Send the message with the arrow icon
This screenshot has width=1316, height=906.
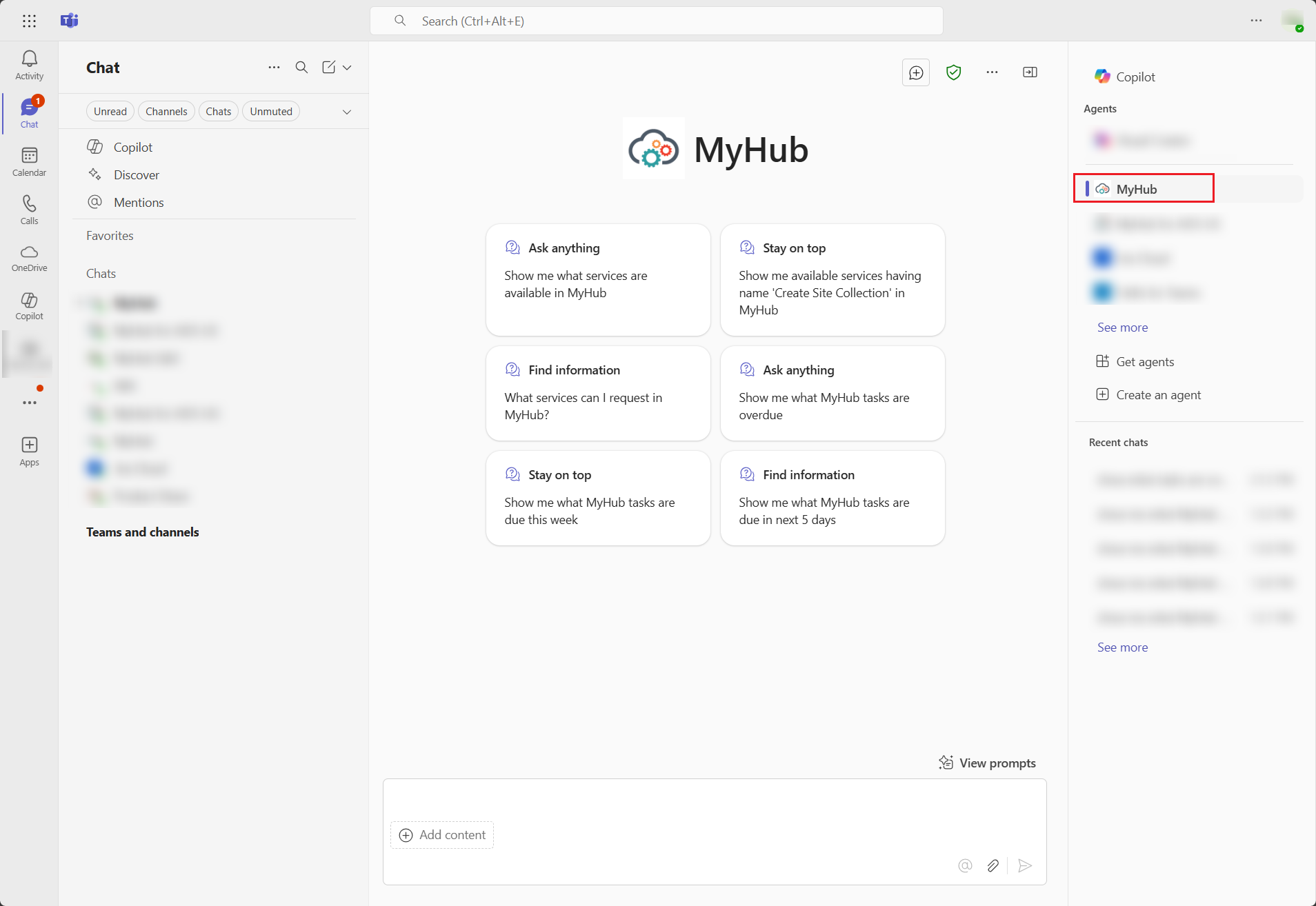point(1025,866)
